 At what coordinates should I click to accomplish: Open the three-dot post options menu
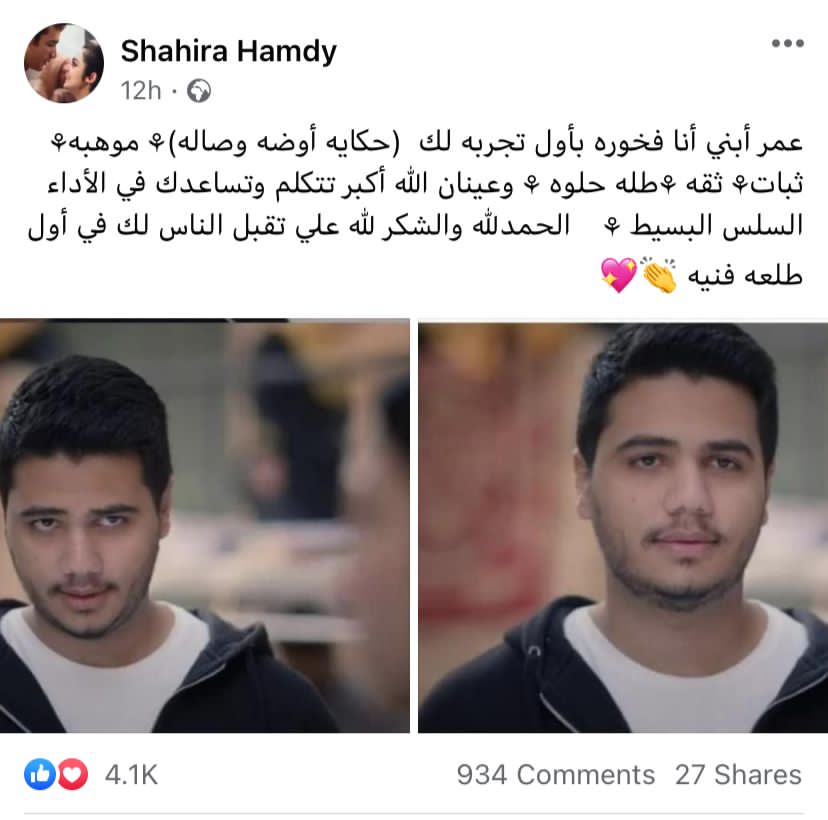click(x=787, y=43)
